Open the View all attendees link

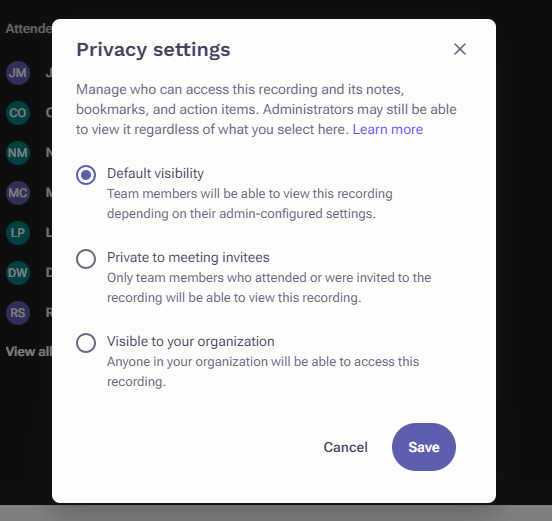[x=29, y=352]
